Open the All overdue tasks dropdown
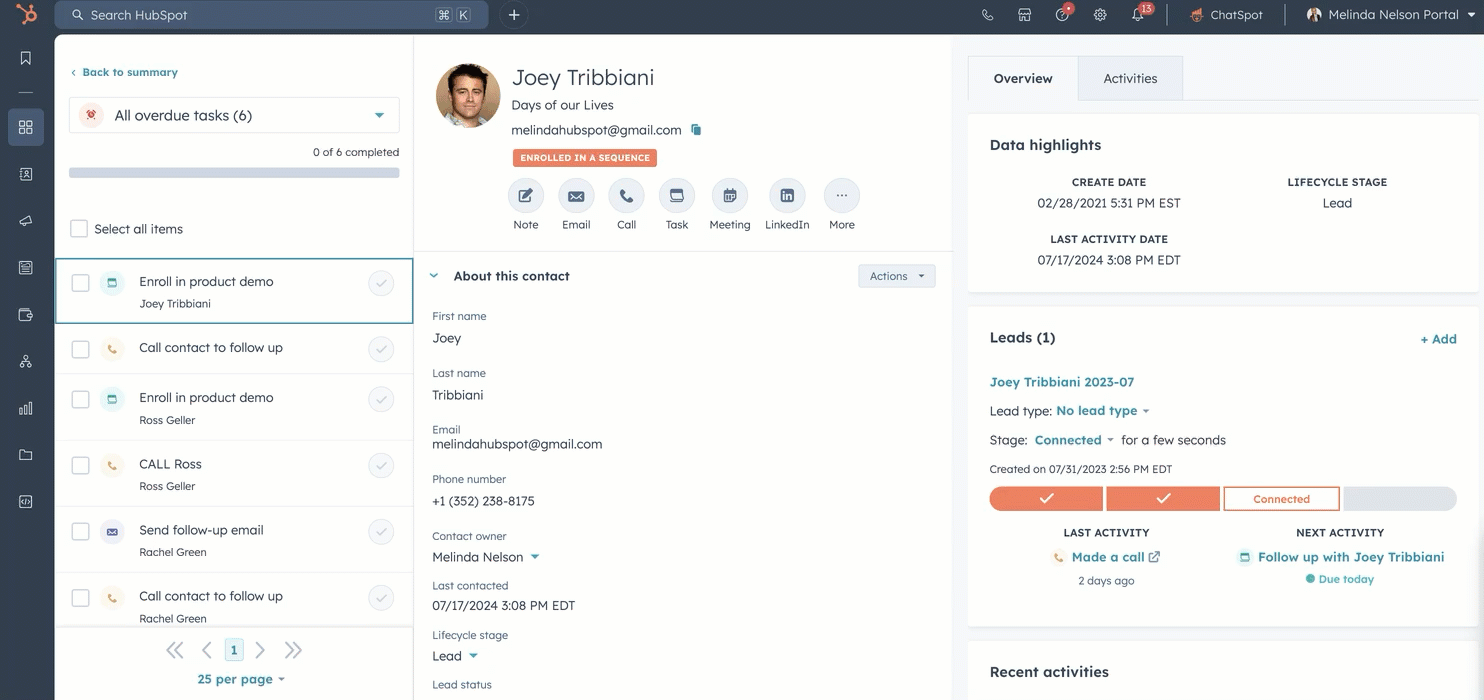This screenshot has height=700, width=1484. point(234,115)
